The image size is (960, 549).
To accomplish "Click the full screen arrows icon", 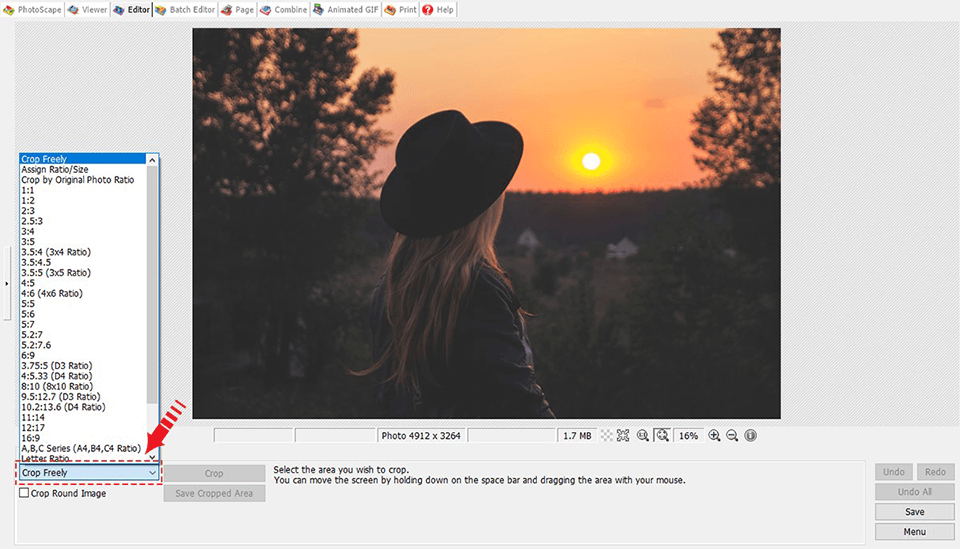I will point(623,436).
